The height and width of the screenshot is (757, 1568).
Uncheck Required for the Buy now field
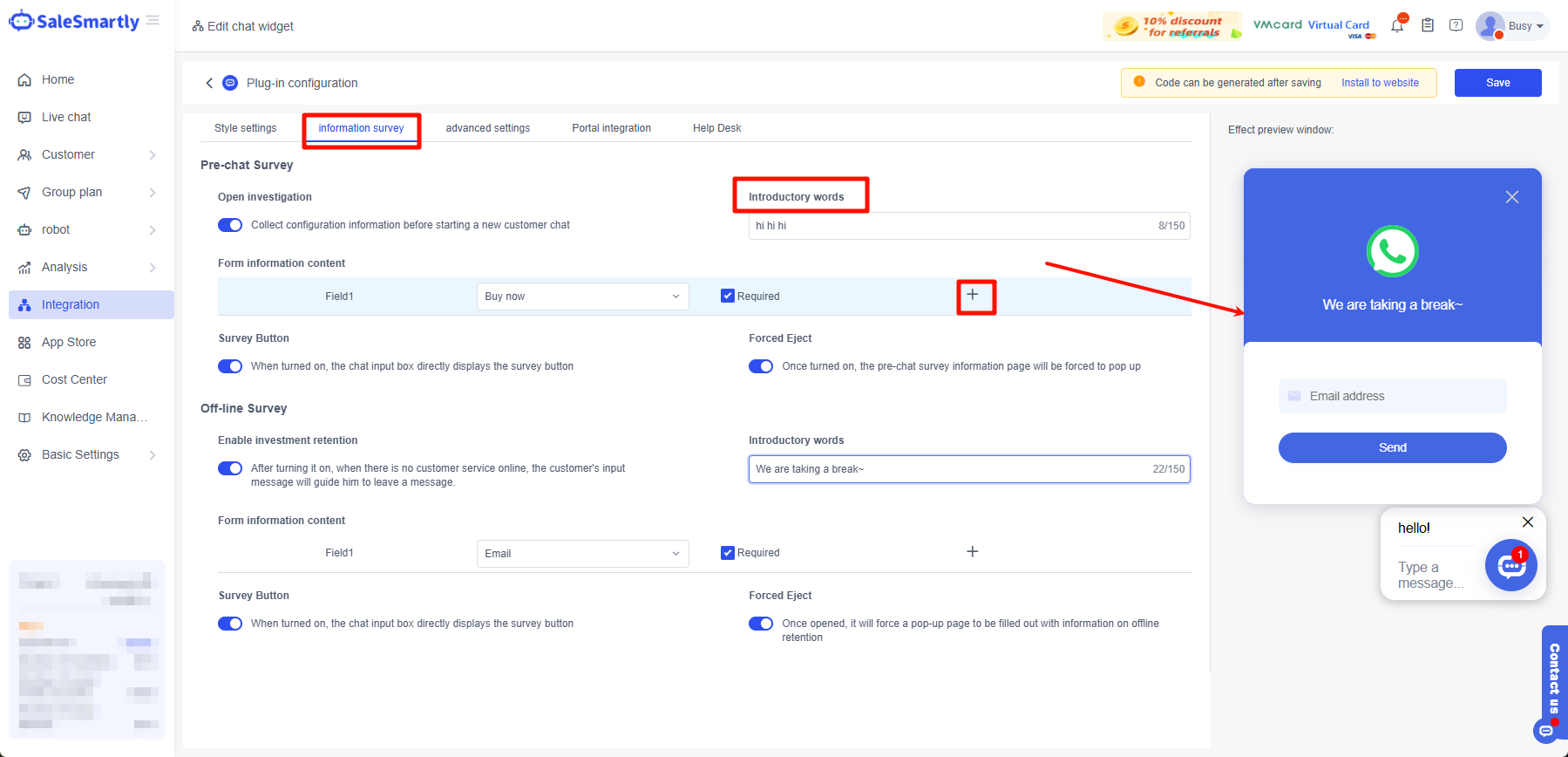pos(728,297)
